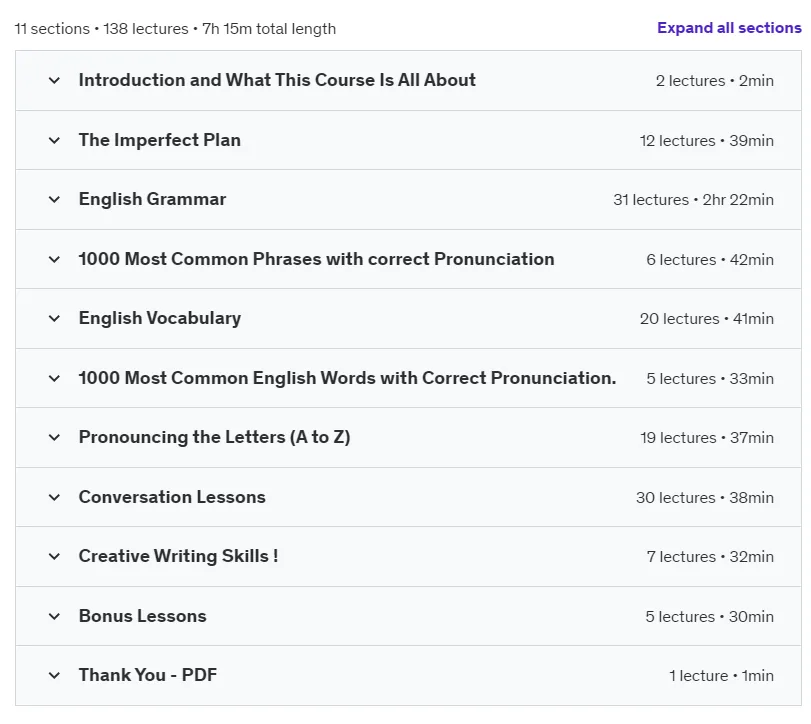Select the English Grammar section title

(x=152, y=199)
